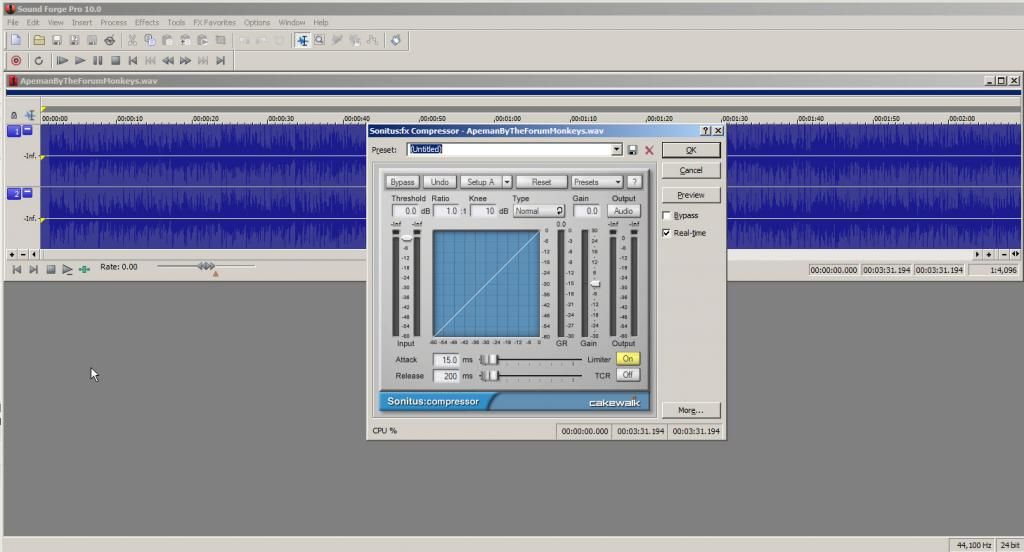Select the Magnify tool in toolbar
1024x552 pixels.
tap(319, 40)
